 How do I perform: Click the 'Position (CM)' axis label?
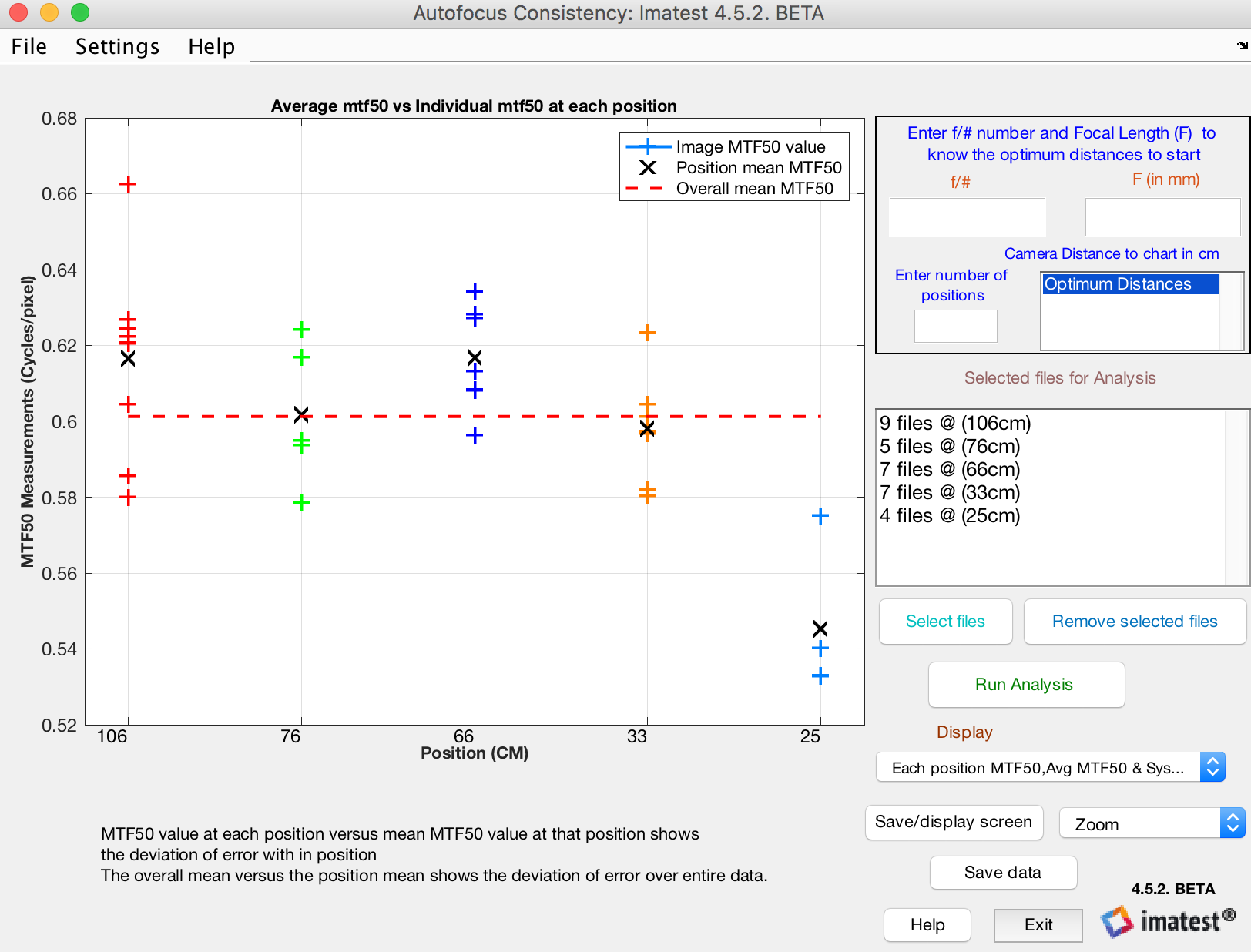pyautogui.click(x=475, y=753)
